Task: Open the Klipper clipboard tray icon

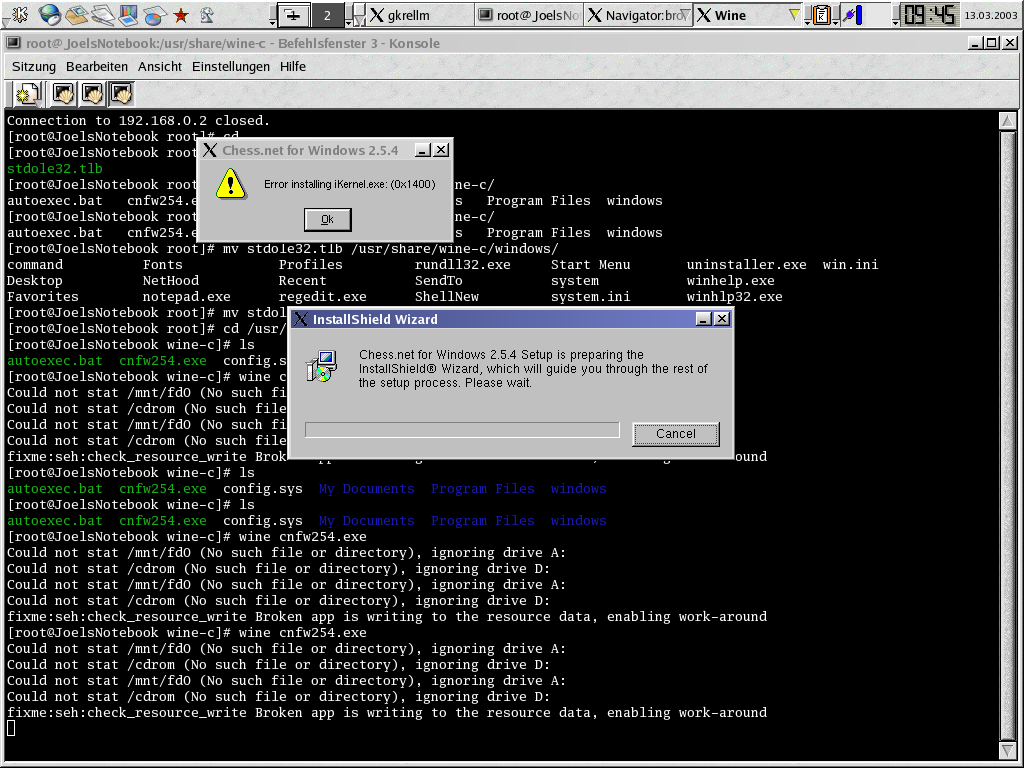Action: 822,15
